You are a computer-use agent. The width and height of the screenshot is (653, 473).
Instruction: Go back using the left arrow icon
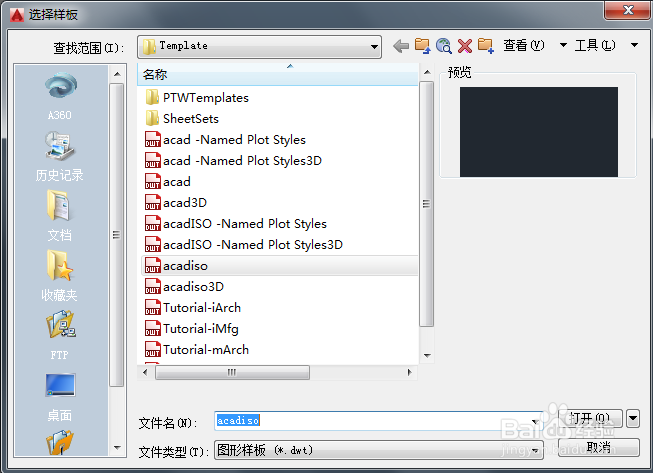tap(401, 46)
